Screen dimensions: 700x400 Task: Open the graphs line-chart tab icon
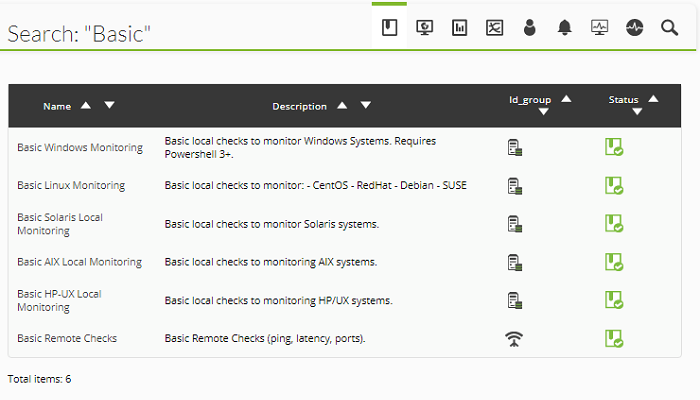click(495, 28)
